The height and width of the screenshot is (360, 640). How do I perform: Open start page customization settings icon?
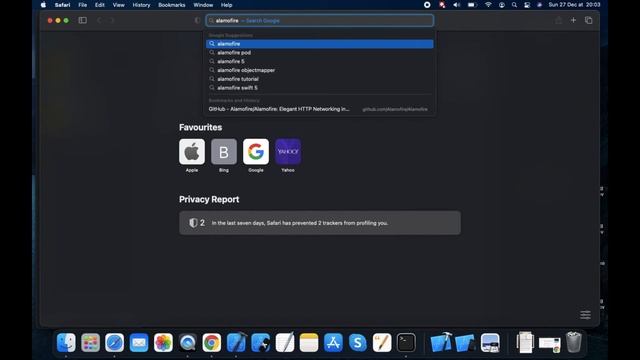click(585, 314)
